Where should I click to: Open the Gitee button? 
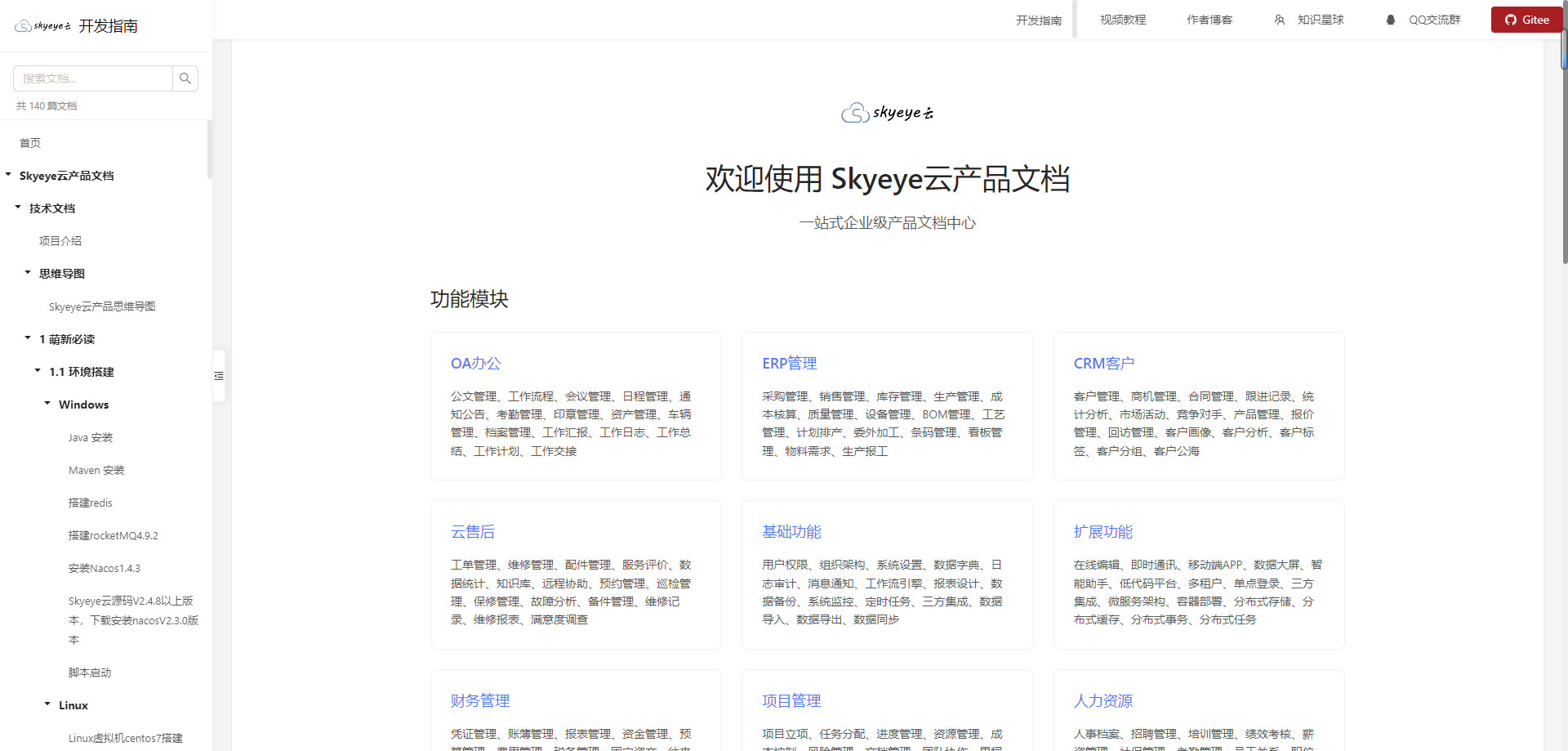pyautogui.click(x=1527, y=20)
